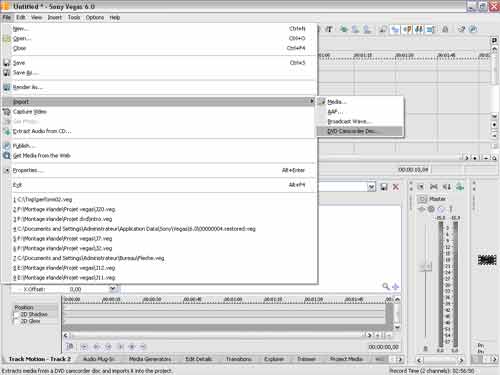Click the keyframe timeline horizontal scrollbar

tap(218, 335)
